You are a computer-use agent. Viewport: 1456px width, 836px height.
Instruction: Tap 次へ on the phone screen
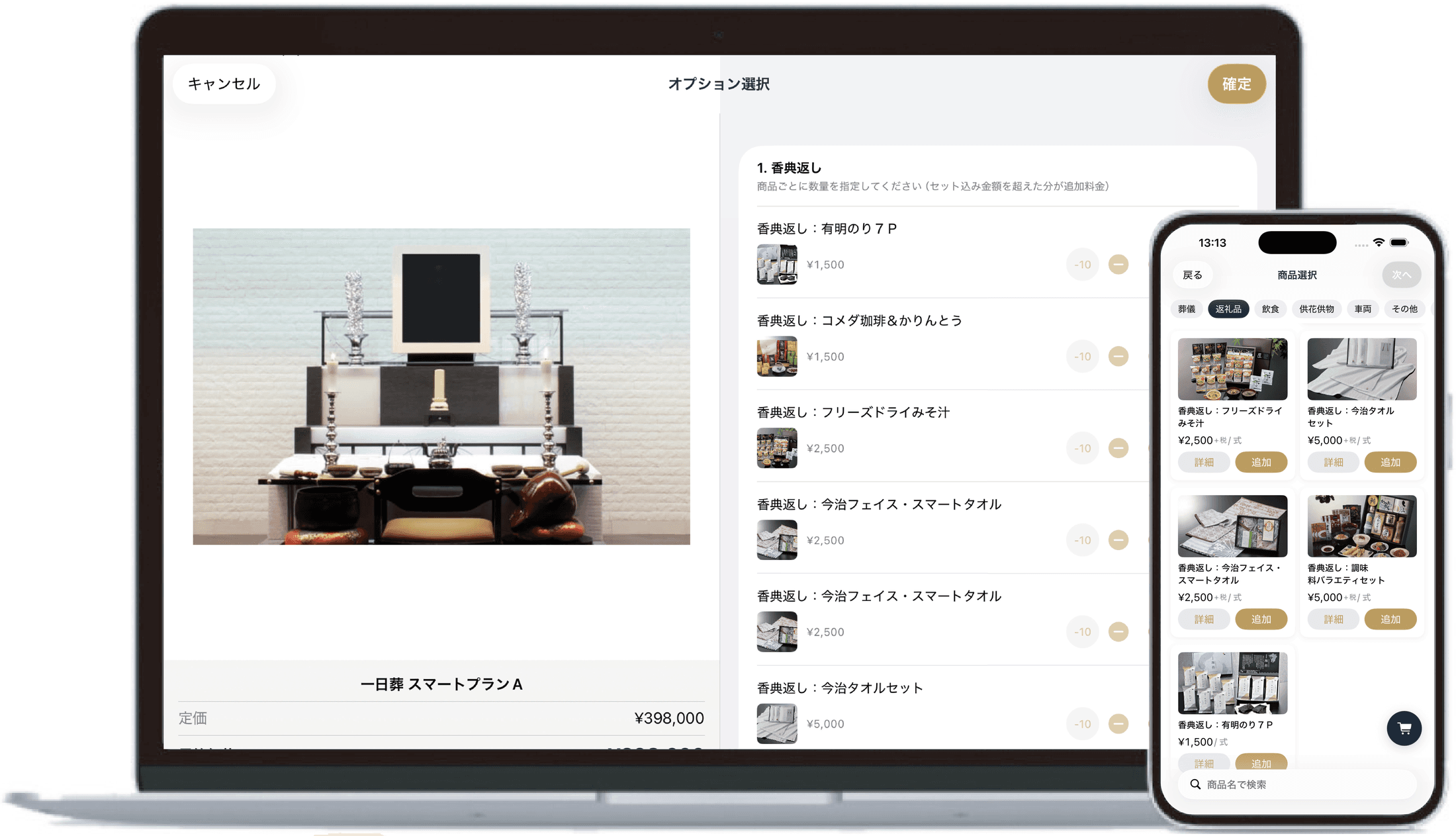pos(1402,275)
